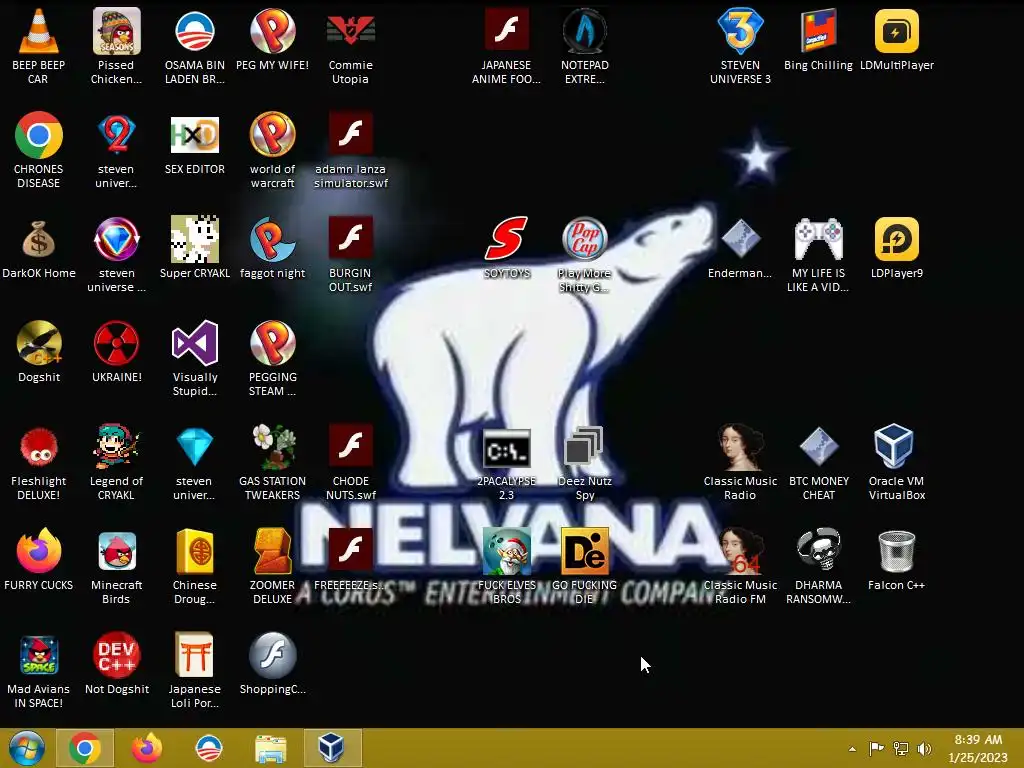Image resolution: width=1024 pixels, height=768 pixels.
Task: Switch to Chrome in the taskbar
Action: coord(85,748)
